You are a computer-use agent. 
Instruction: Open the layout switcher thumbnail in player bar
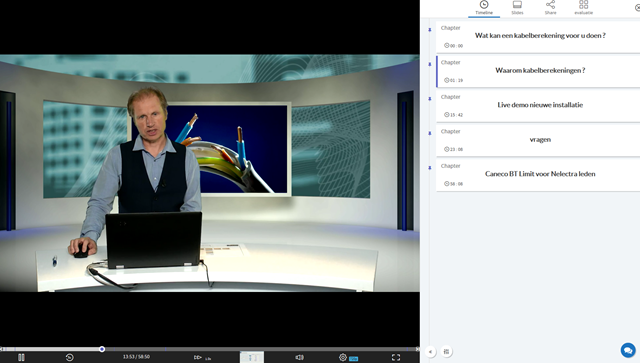point(252,357)
